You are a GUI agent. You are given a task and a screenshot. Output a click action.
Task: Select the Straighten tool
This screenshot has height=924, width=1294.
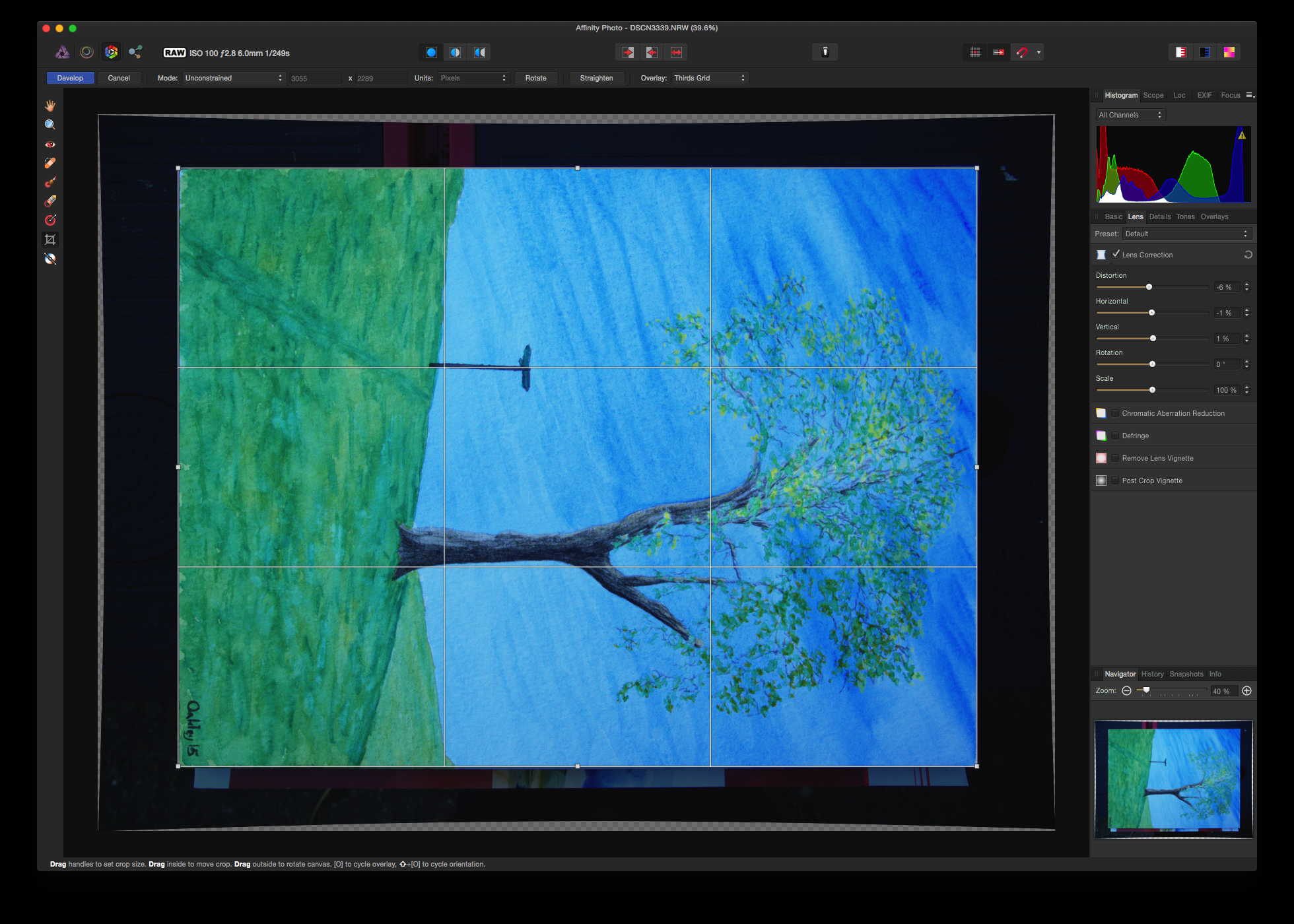(51, 258)
